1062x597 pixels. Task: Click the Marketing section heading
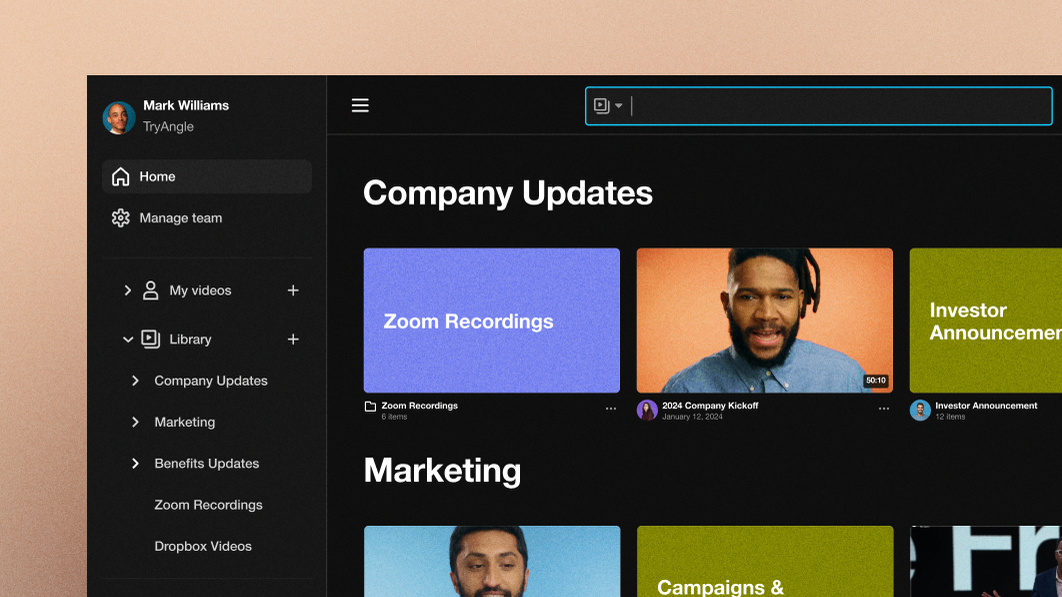coord(442,471)
